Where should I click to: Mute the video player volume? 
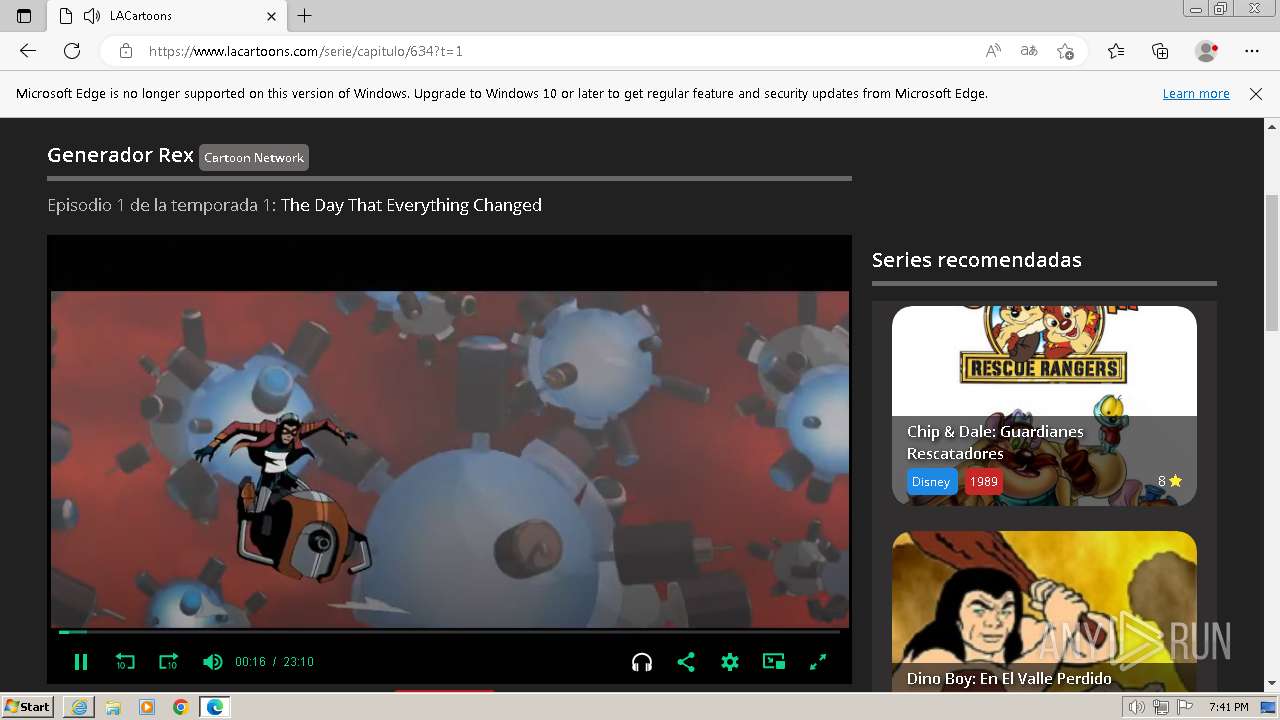(x=212, y=662)
